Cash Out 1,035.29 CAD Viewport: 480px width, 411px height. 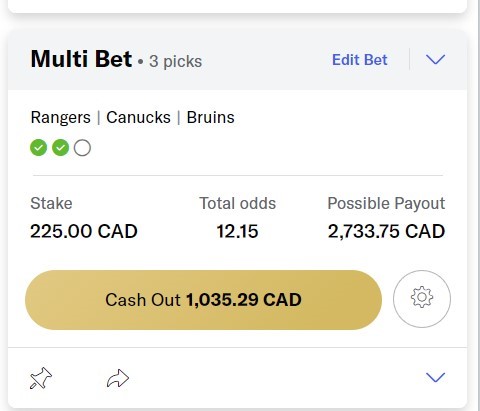(x=203, y=300)
